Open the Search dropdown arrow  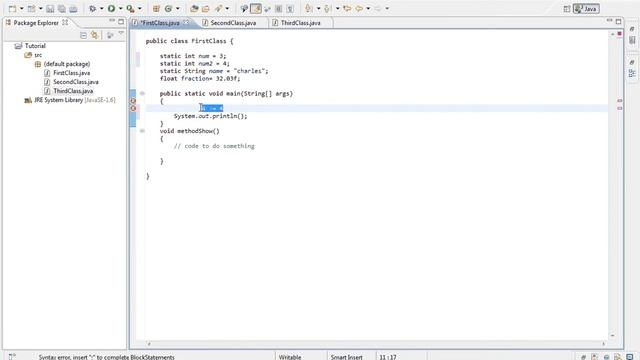pyautogui.click(x=227, y=9)
